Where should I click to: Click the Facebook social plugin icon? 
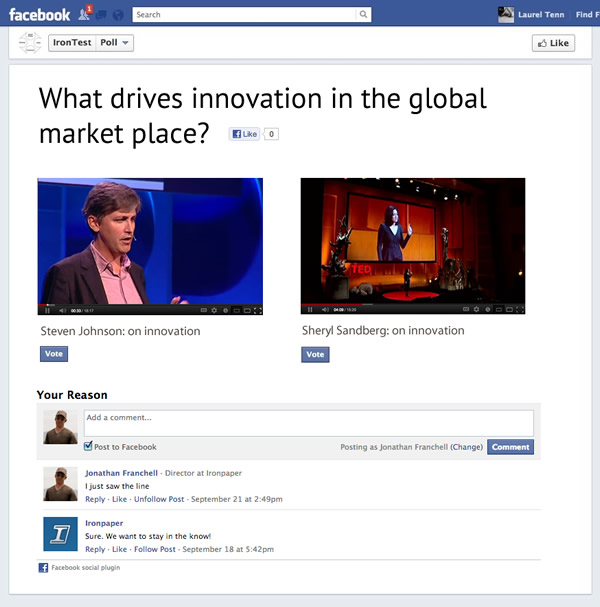point(43,568)
